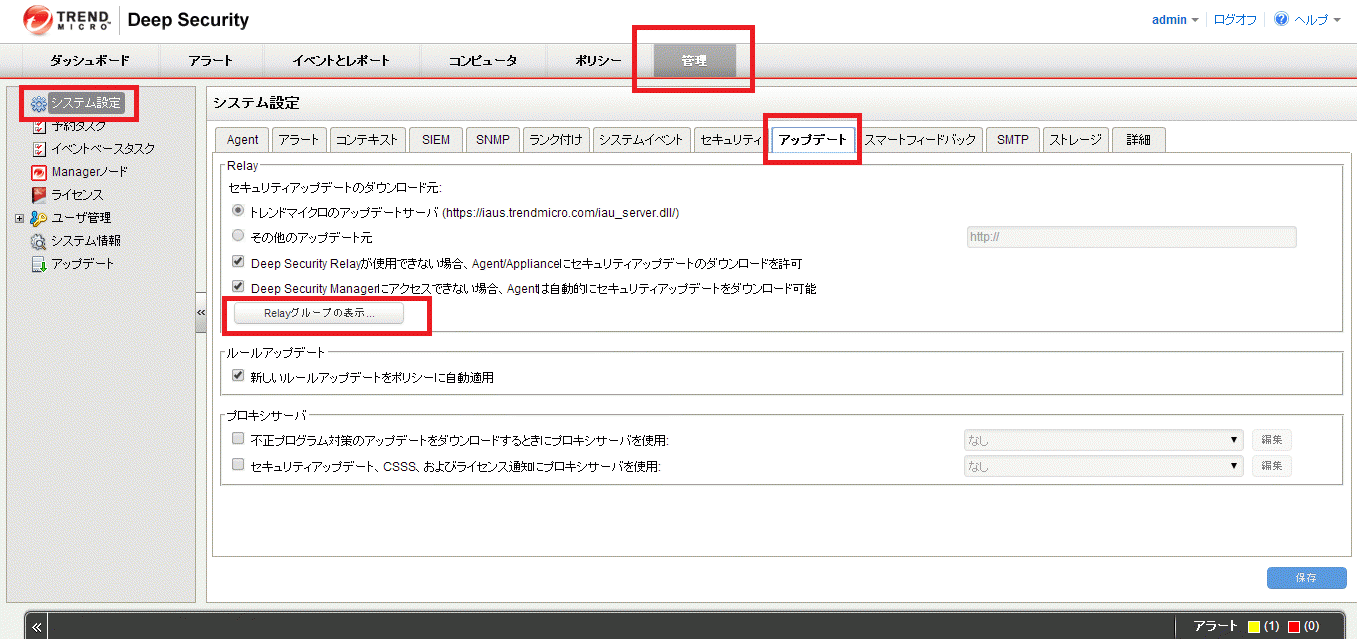The image size is (1357, 639).
Task: Switch to the アップデート settings tab
Action: 812,140
